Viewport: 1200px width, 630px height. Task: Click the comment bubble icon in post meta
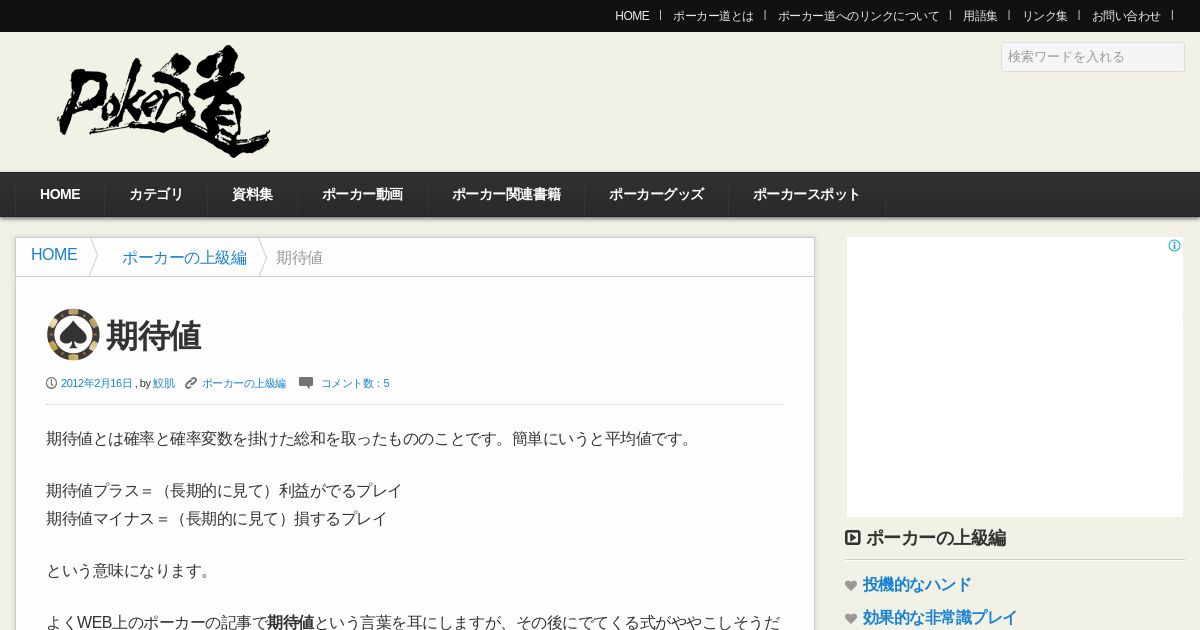306,383
